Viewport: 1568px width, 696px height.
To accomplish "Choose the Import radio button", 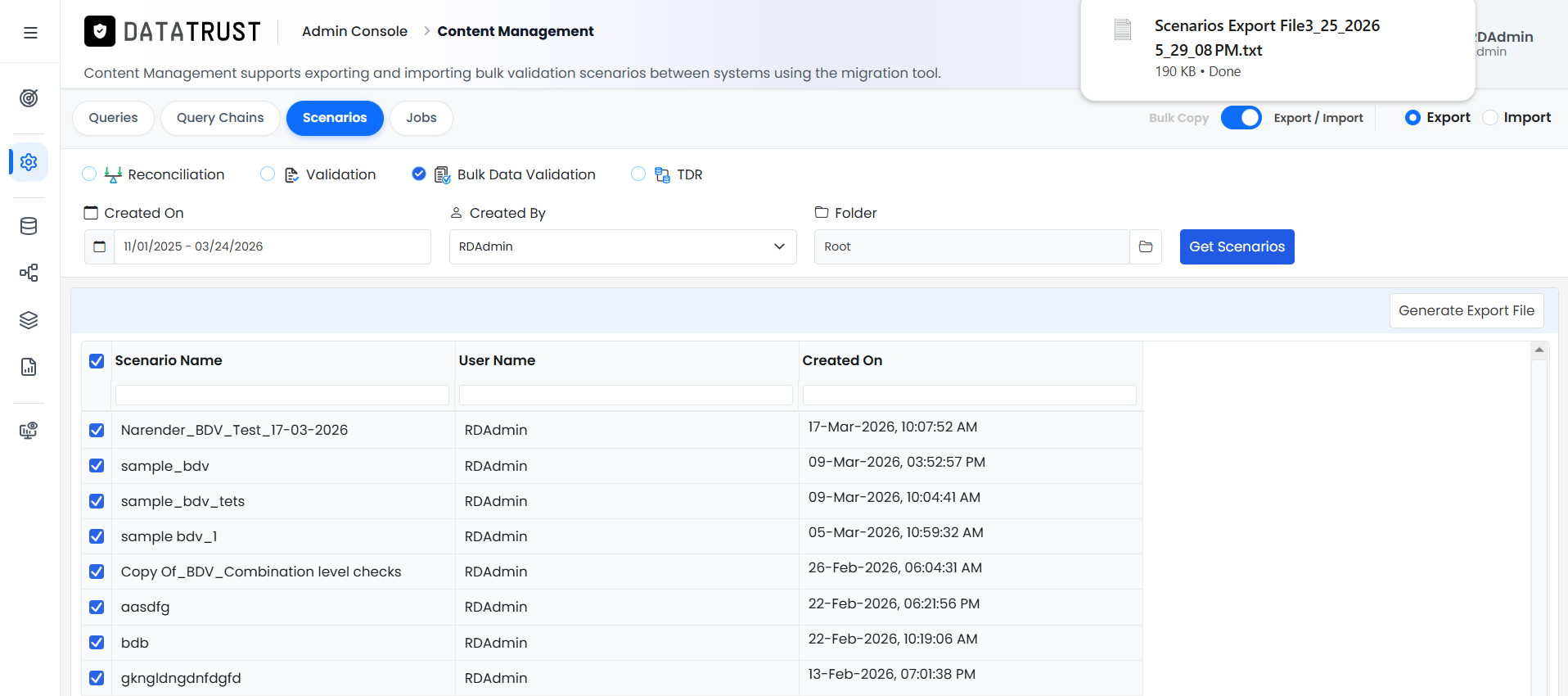I will [x=1490, y=118].
